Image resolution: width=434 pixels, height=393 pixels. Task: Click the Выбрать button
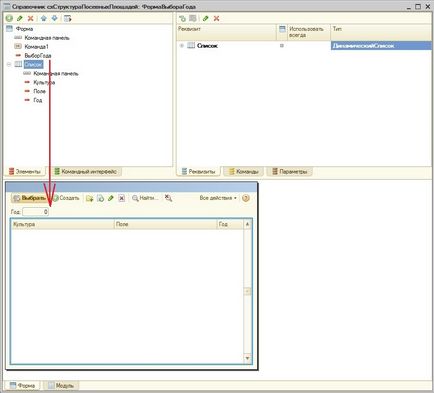coord(30,198)
